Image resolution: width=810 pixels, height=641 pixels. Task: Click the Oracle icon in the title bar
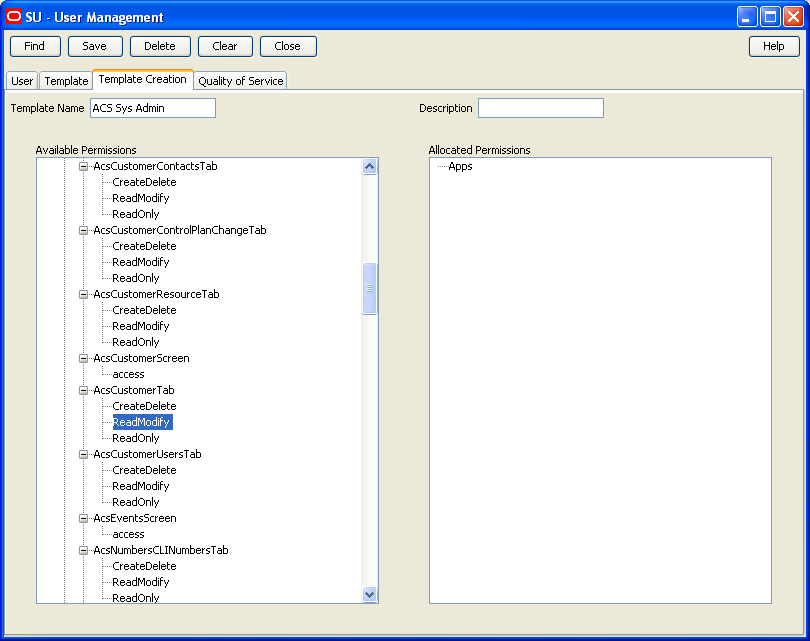[x=13, y=15]
